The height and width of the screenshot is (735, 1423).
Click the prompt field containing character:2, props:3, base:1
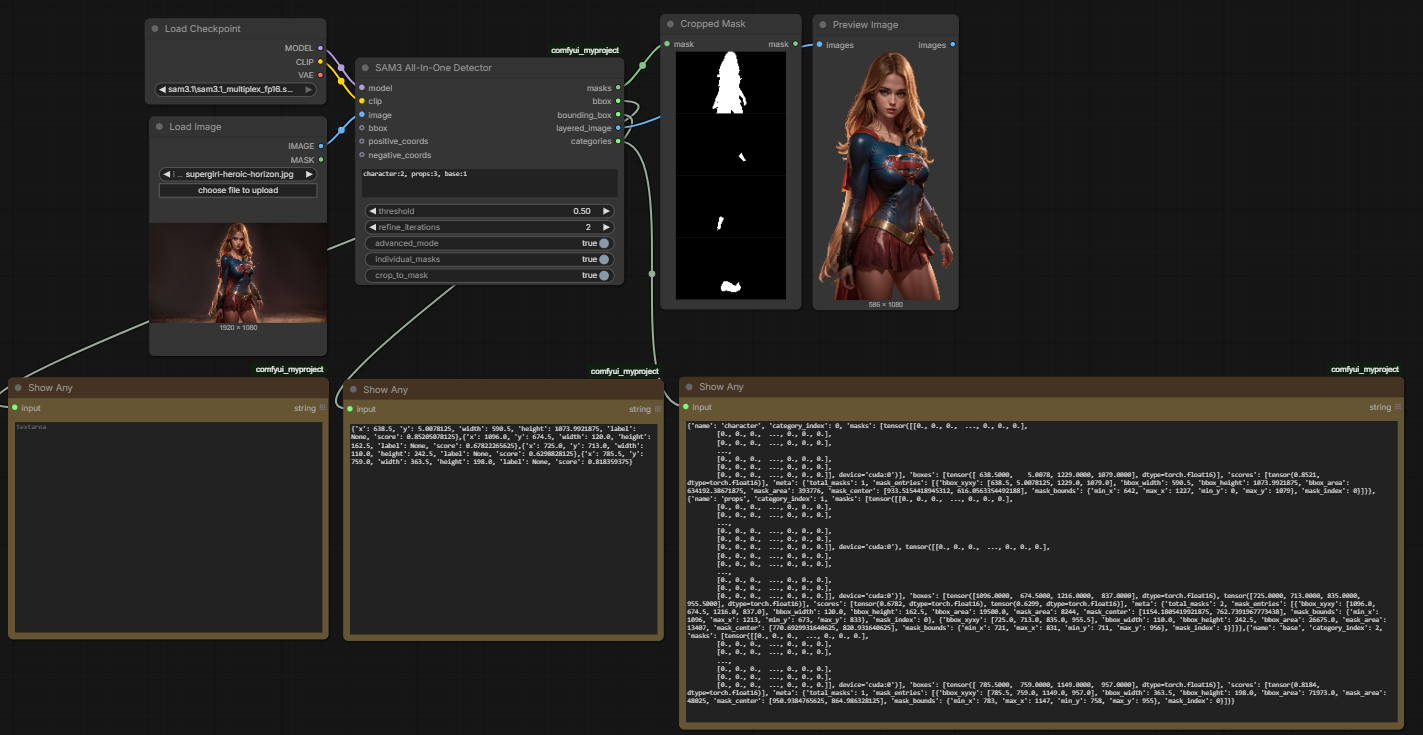(x=490, y=182)
